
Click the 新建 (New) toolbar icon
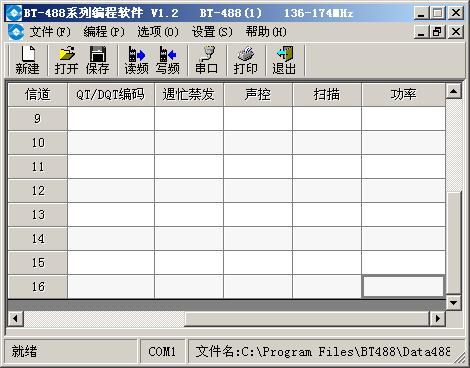coord(27,61)
